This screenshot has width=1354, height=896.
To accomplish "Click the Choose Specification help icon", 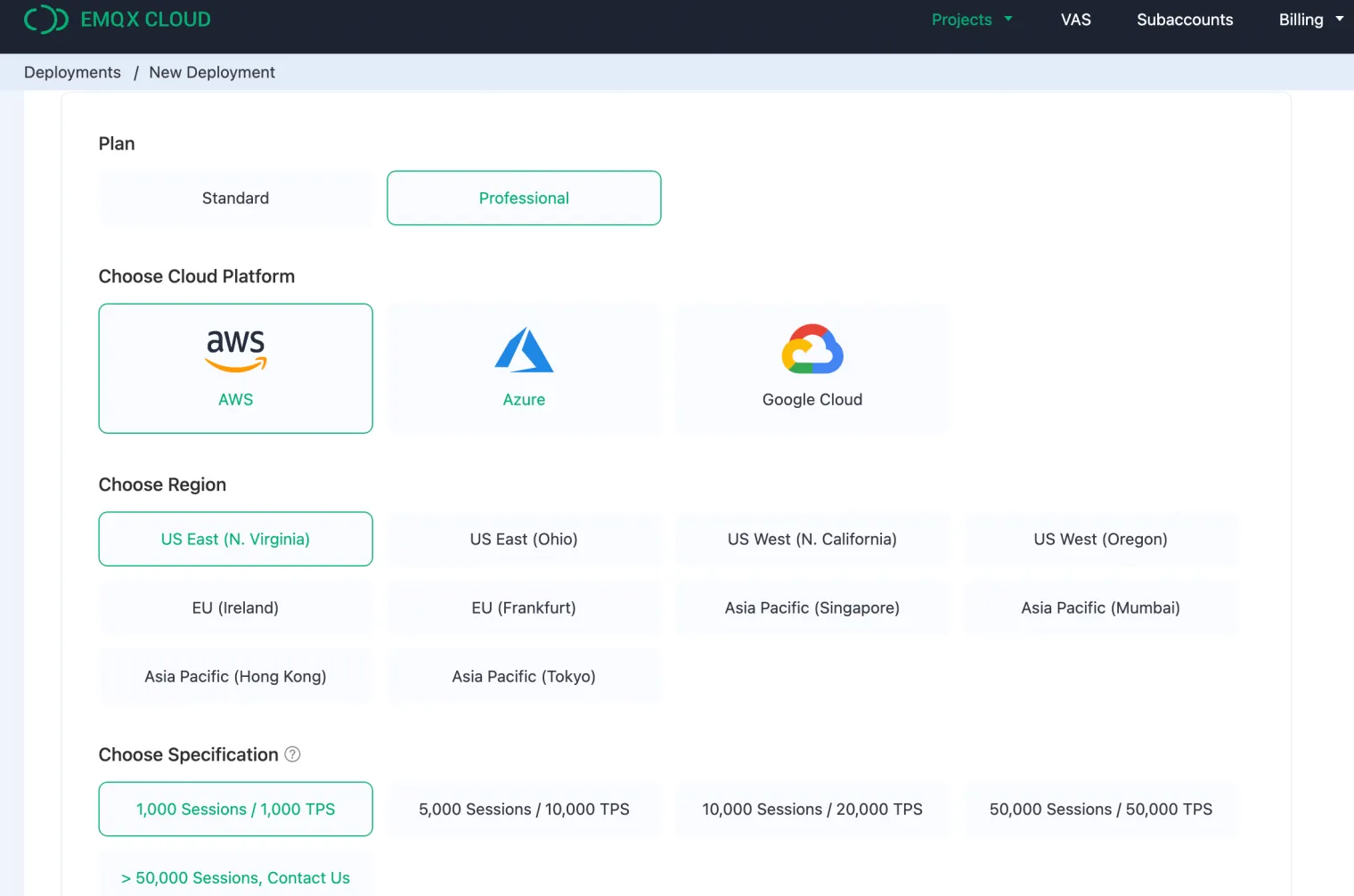I will tap(292, 754).
